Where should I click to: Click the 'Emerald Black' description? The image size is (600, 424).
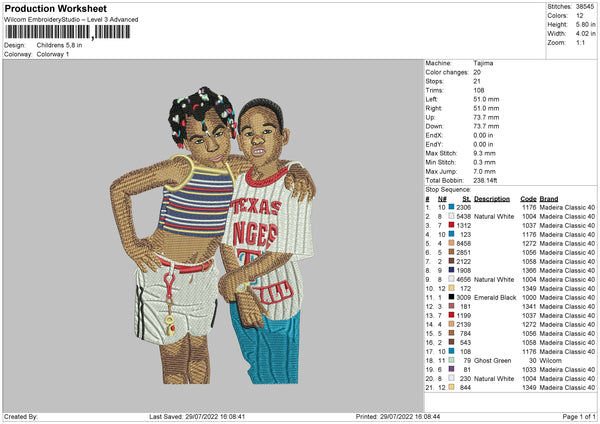(x=495, y=298)
